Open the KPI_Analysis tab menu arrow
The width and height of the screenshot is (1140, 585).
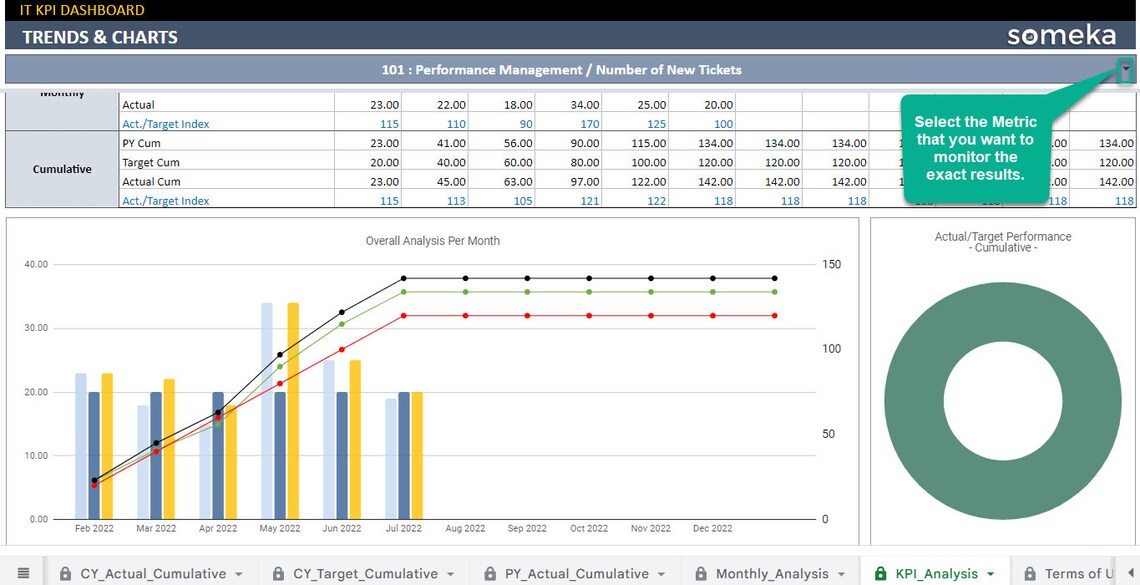(990, 574)
